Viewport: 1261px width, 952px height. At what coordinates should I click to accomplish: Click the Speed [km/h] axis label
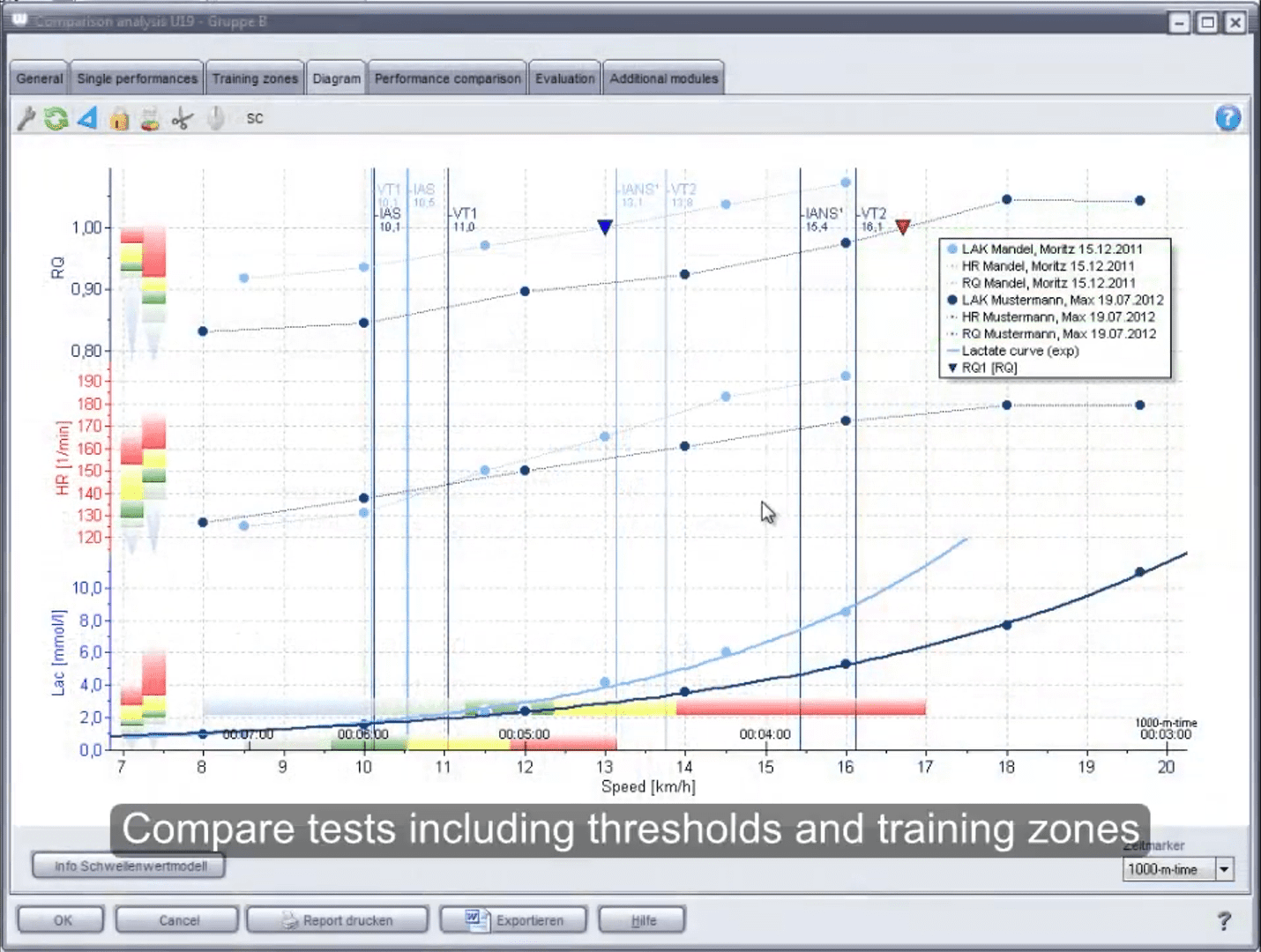(648, 786)
